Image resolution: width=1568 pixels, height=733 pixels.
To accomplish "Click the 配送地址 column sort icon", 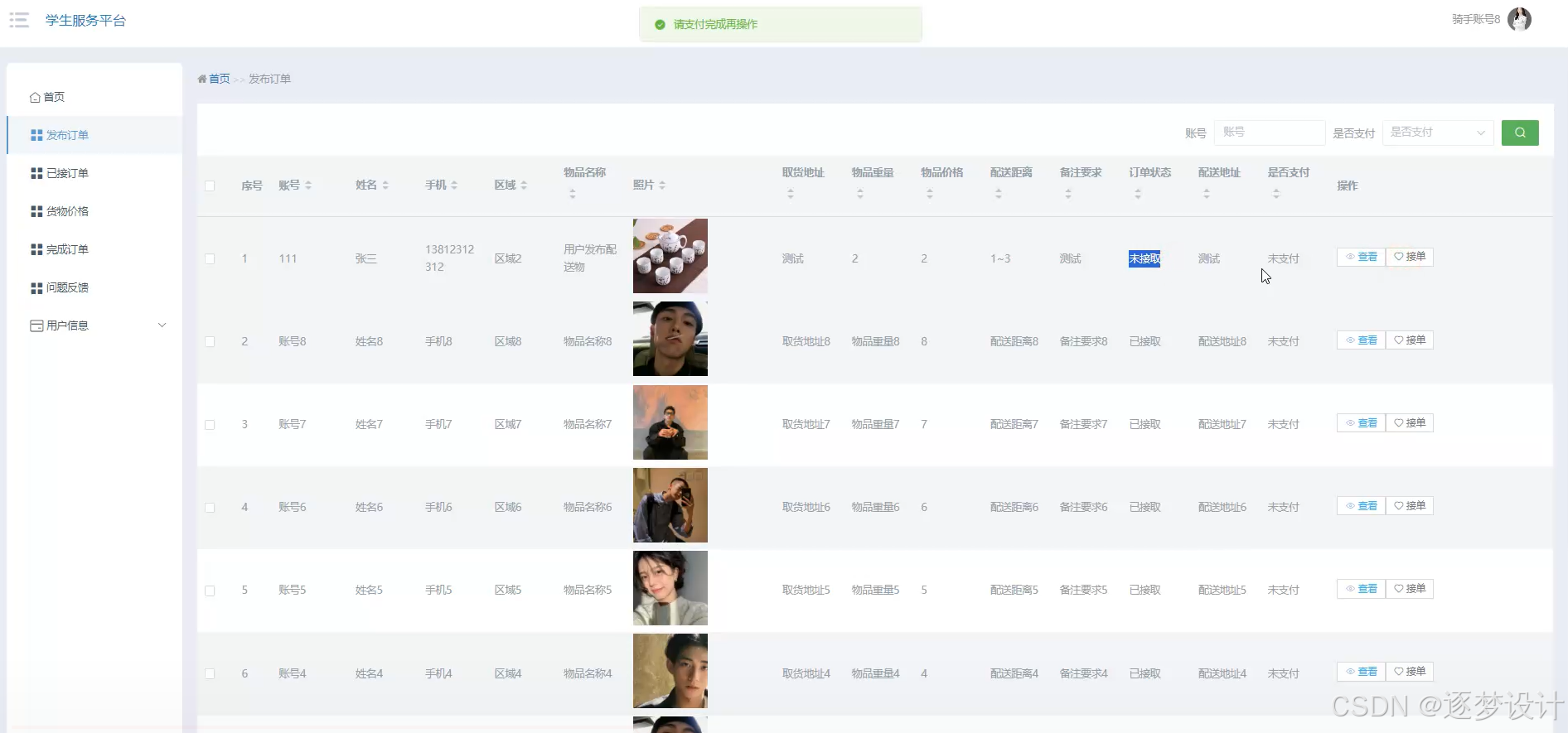I will click(1207, 194).
